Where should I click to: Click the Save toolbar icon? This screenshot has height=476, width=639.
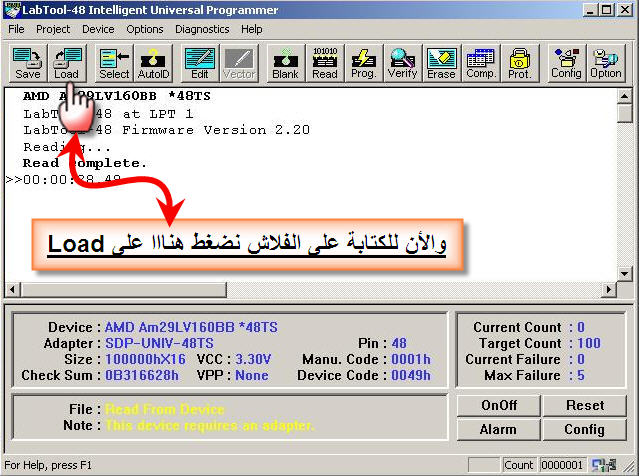click(28, 63)
